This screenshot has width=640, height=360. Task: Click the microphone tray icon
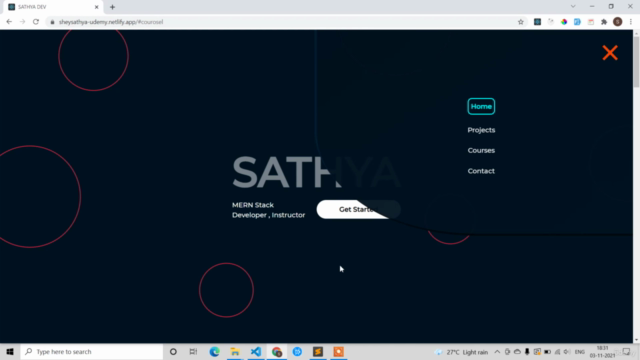pos(527,352)
